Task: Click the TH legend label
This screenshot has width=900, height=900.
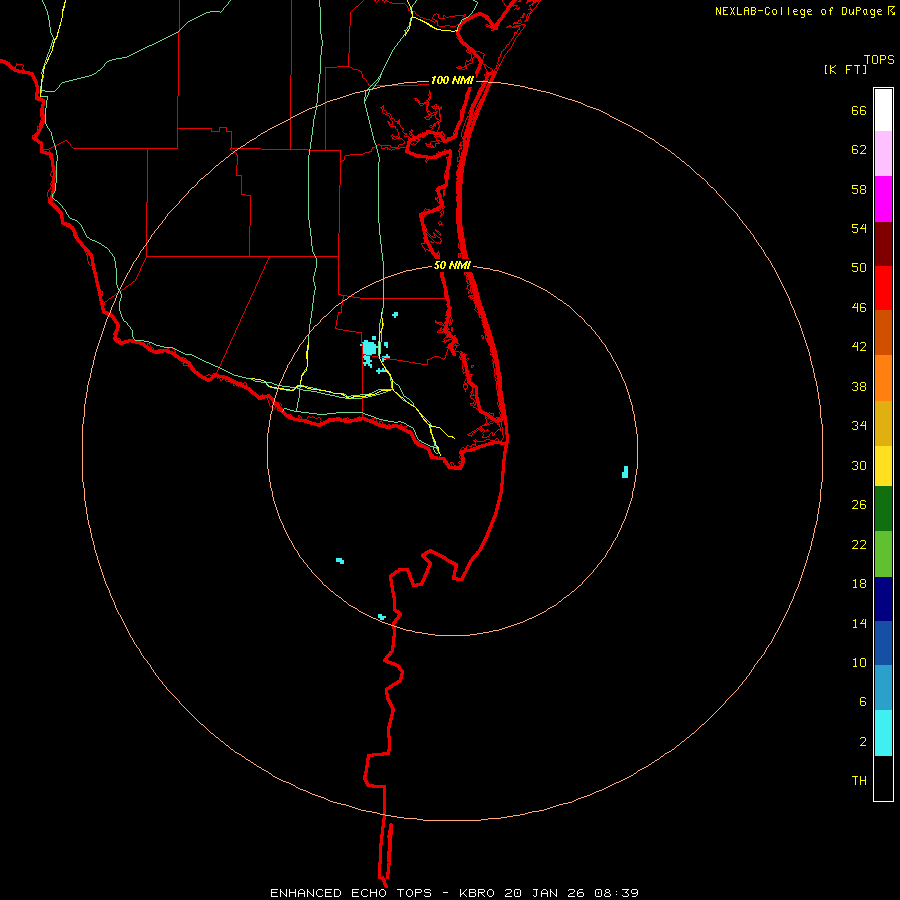Action: [x=859, y=781]
